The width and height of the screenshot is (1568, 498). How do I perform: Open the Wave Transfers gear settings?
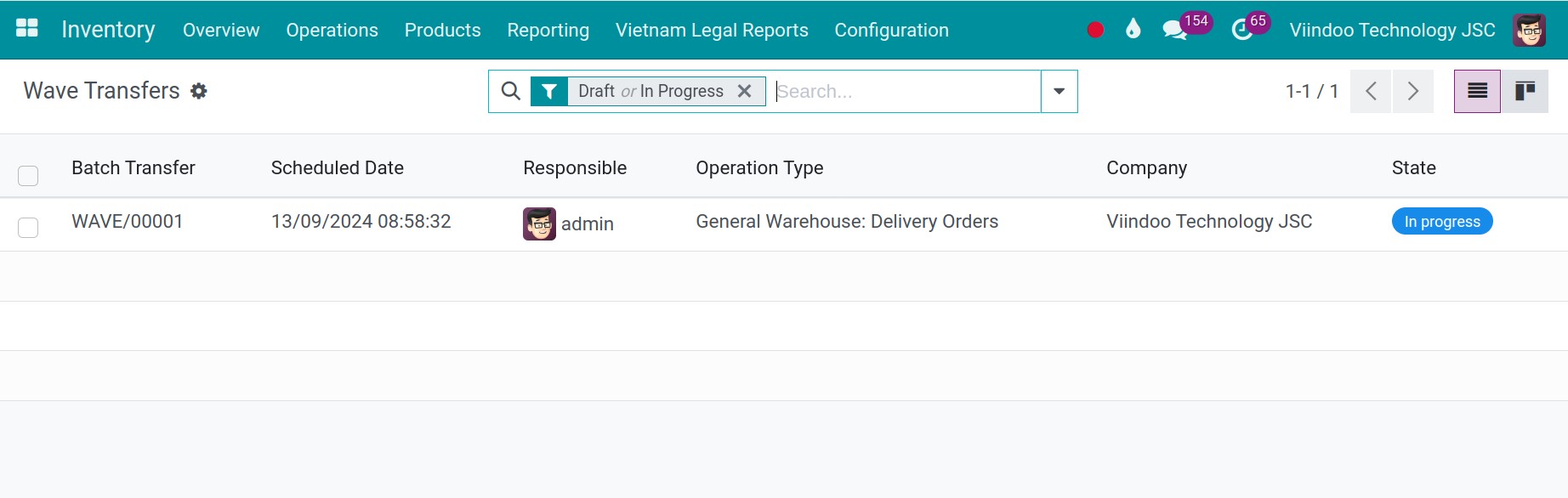click(x=199, y=91)
